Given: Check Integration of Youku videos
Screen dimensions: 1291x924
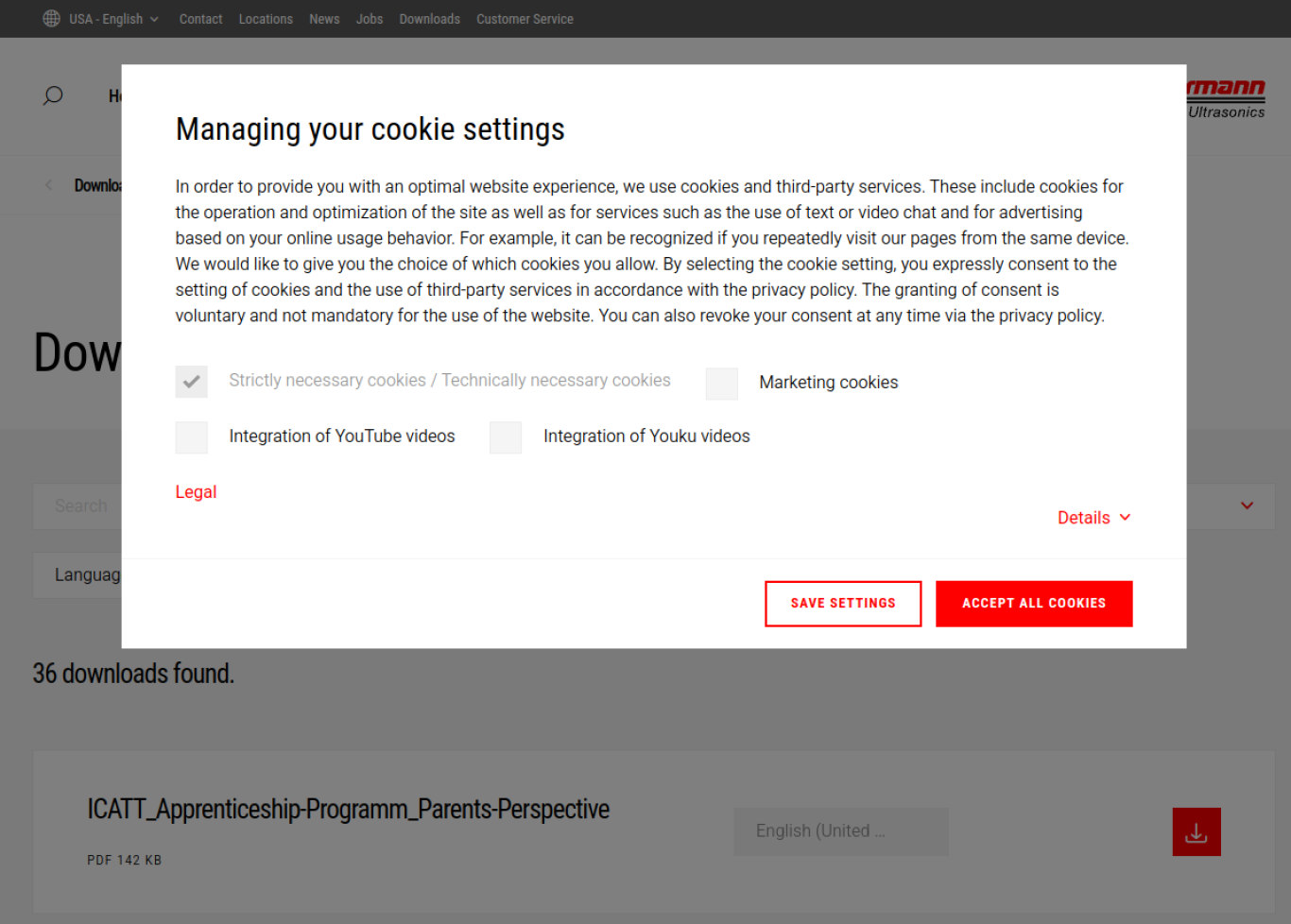Looking at the screenshot, I should [x=506, y=437].
